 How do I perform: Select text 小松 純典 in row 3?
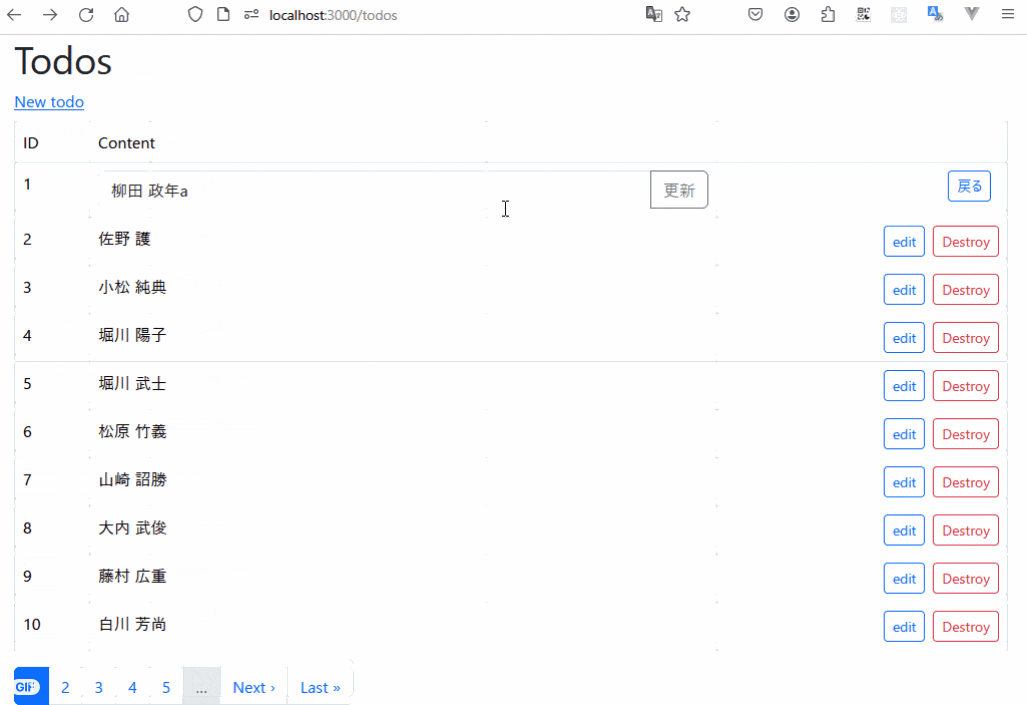click(132, 287)
